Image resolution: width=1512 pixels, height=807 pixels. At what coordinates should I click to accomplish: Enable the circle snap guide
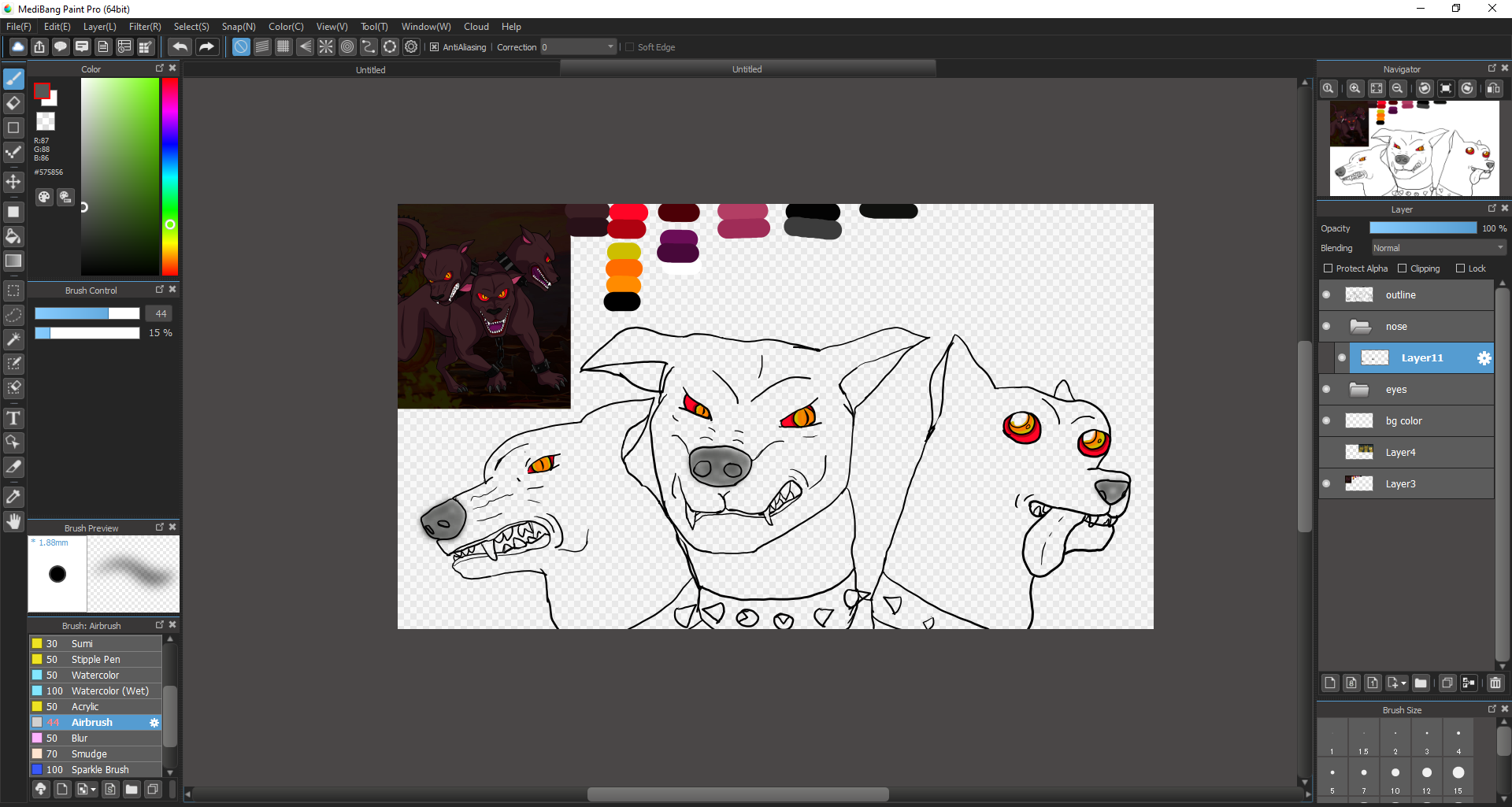coord(347,47)
